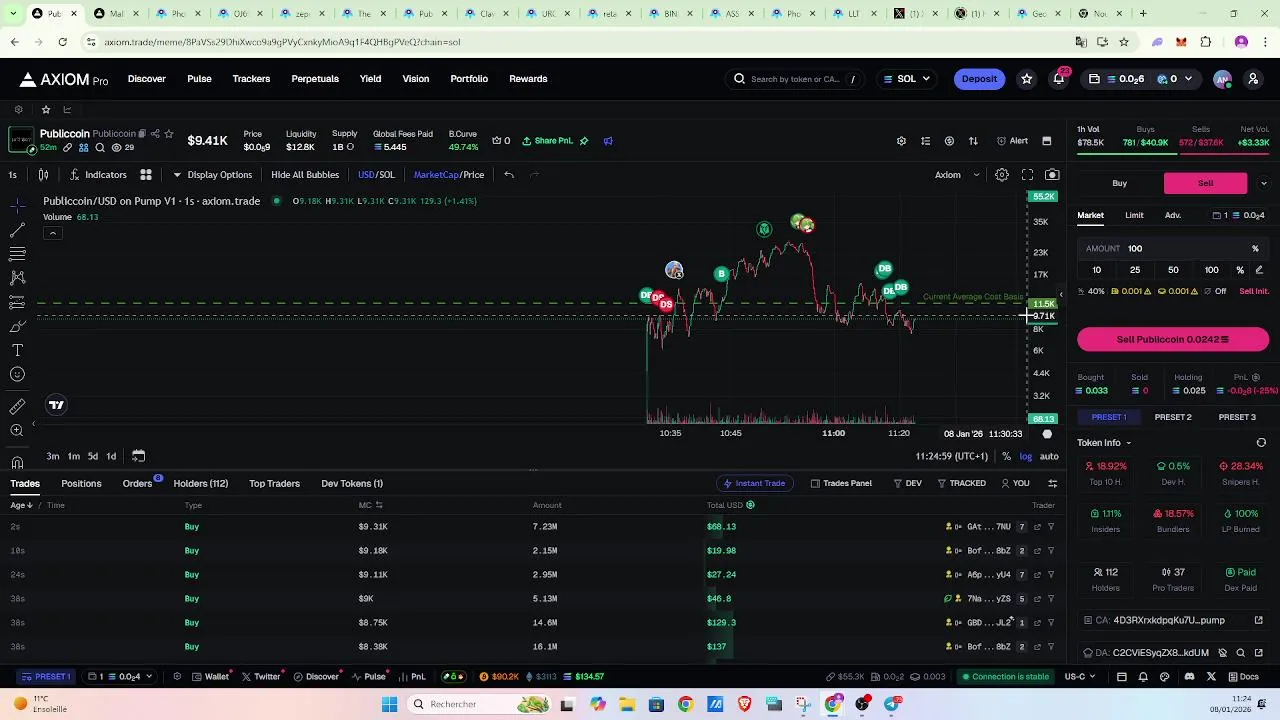This screenshot has height=720, width=1280.
Task: Click Hide All Bubbles
Action: pyautogui.click(x=305, y=175)
